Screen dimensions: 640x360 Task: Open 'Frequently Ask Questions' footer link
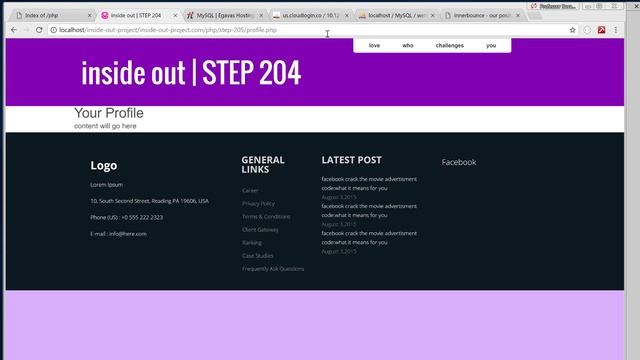pyautogui.click(x=273, y=269)
